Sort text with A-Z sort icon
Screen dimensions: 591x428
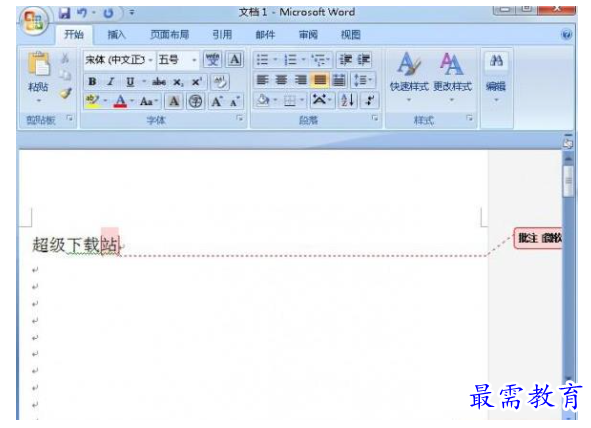point(347,100)
